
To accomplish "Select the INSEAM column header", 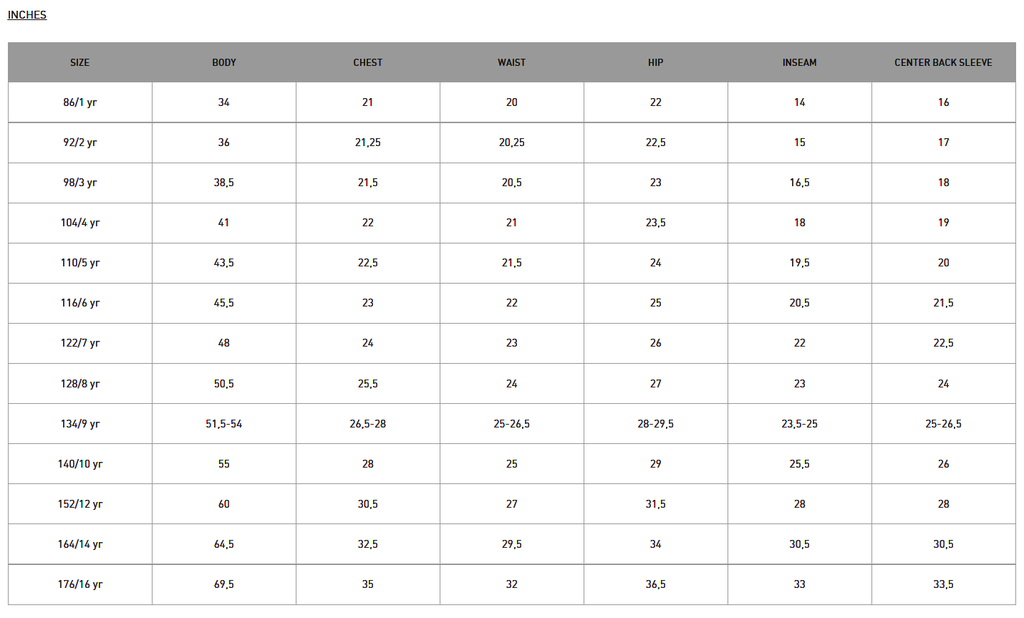I will pos(799,62).
